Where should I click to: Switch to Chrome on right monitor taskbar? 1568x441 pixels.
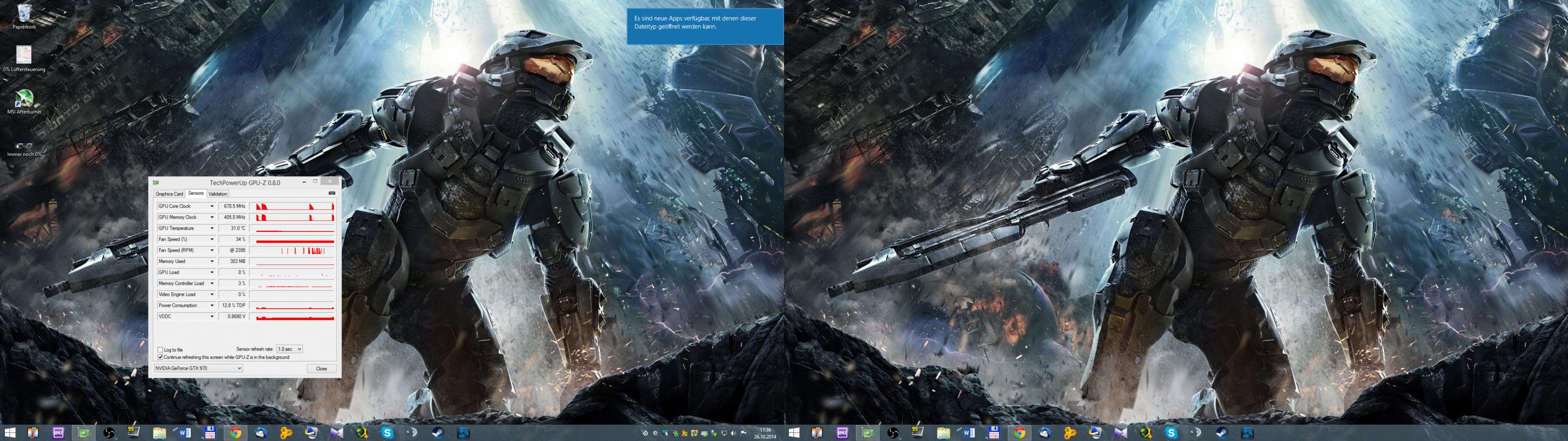(1019, 433)
